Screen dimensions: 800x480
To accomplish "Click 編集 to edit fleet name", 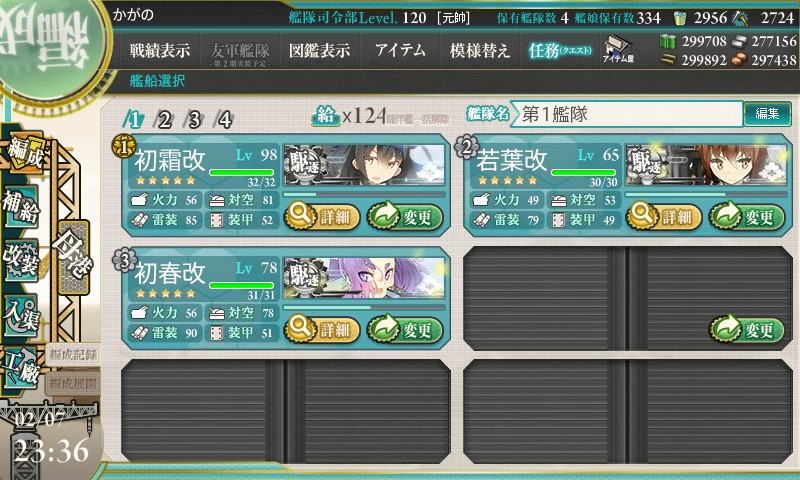I will pyautogui.click(x=767, y=113).
